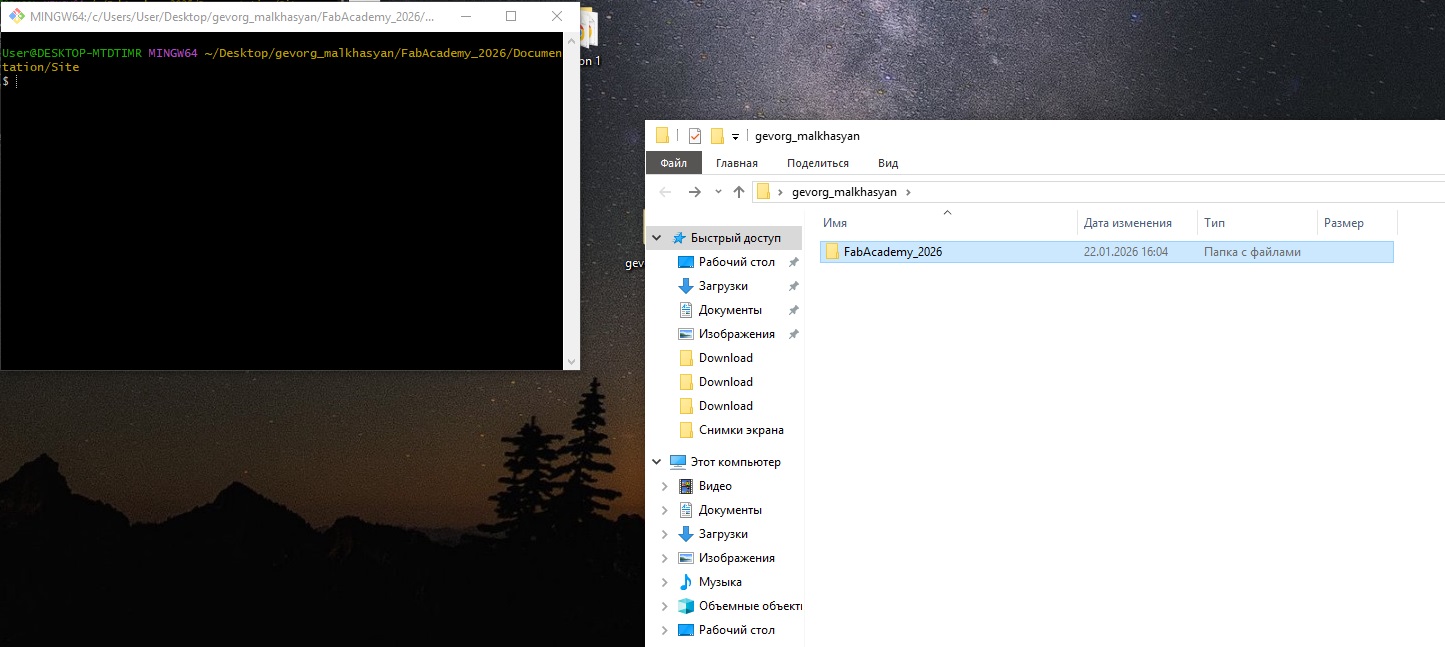This screenshot has width=1445, height=647.
Task: Expand the chevron before gevorg_malkhasyan breadcrumb
Action: pyautogui.click(x=781, y=192)
